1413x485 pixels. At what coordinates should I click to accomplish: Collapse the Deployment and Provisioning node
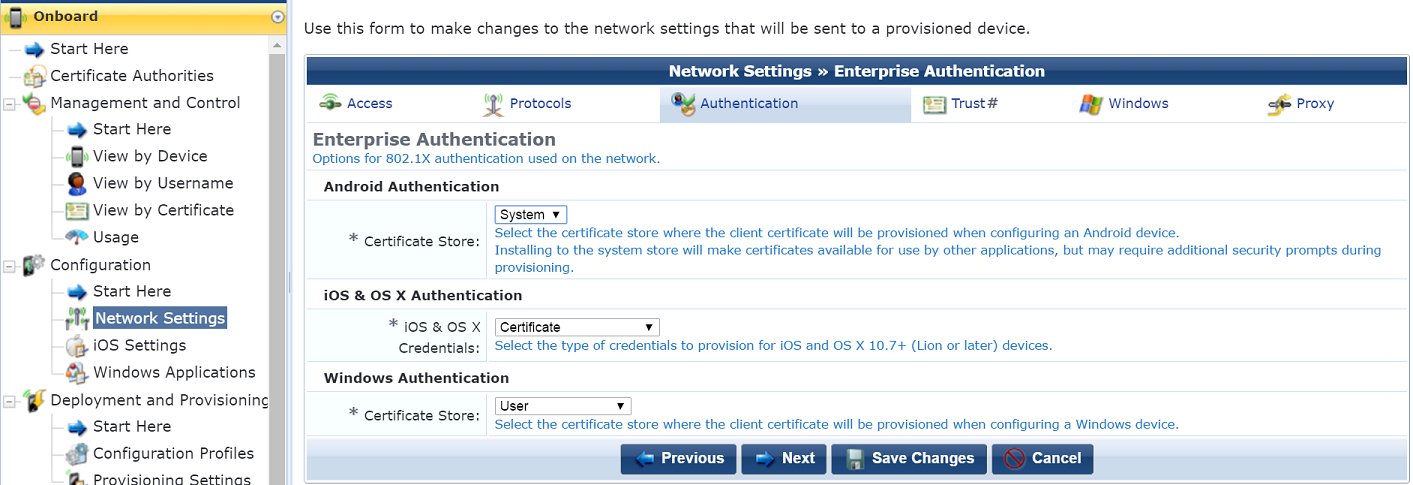pyautogui.click(x=10, y=400)
